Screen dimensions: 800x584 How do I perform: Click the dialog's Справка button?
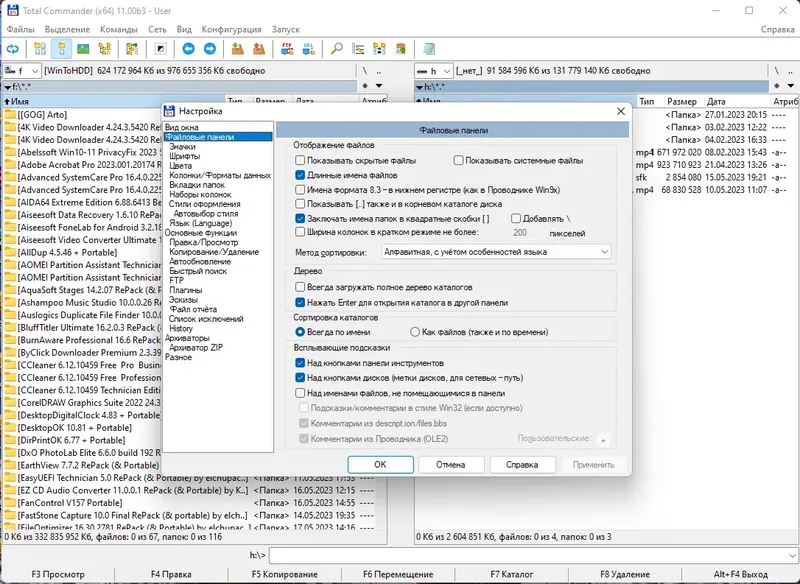point(522,465)
